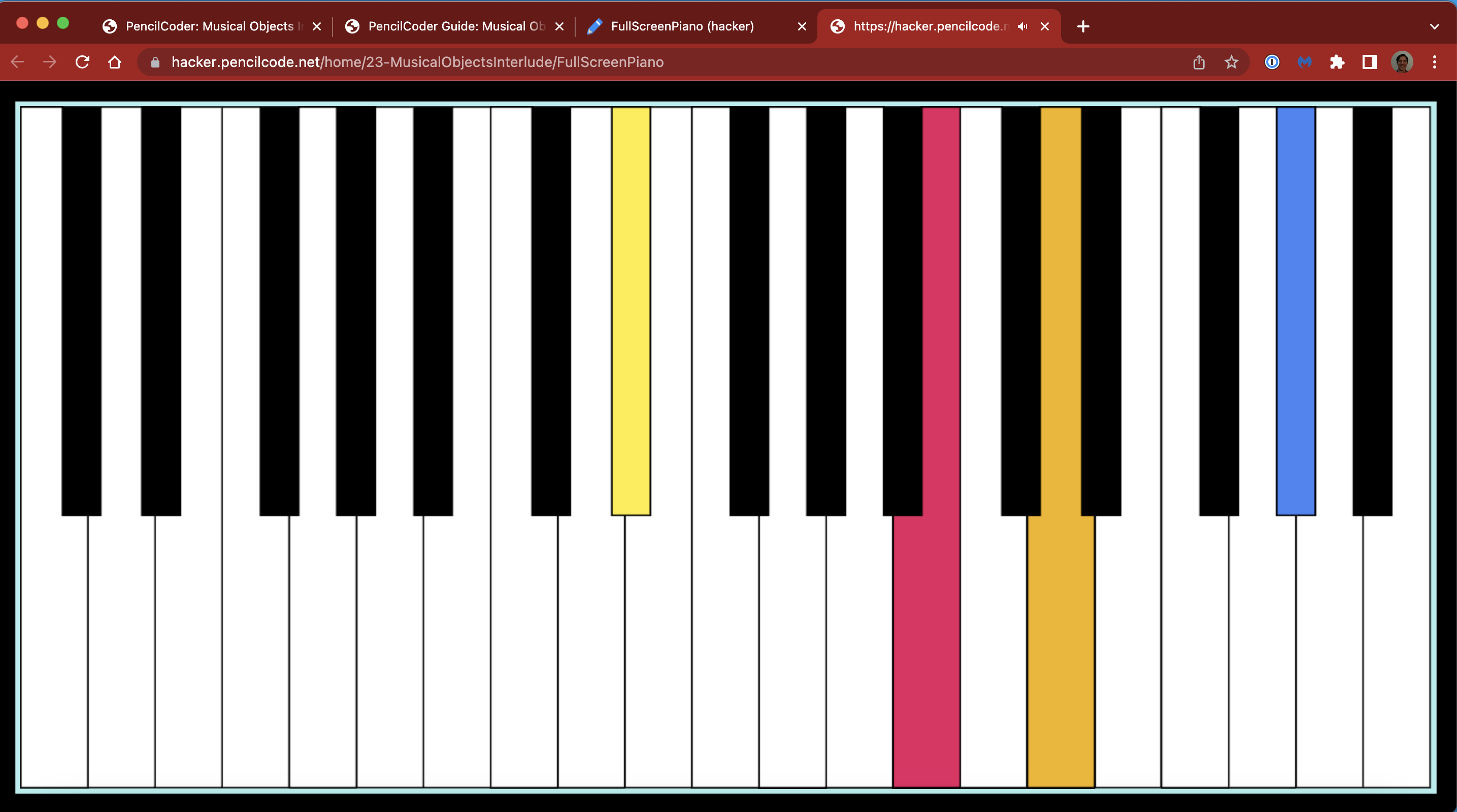Expand the tab search chevron
This screenshot has width=1457, height=812.
pyautogui.click(x=1434, y=26)
